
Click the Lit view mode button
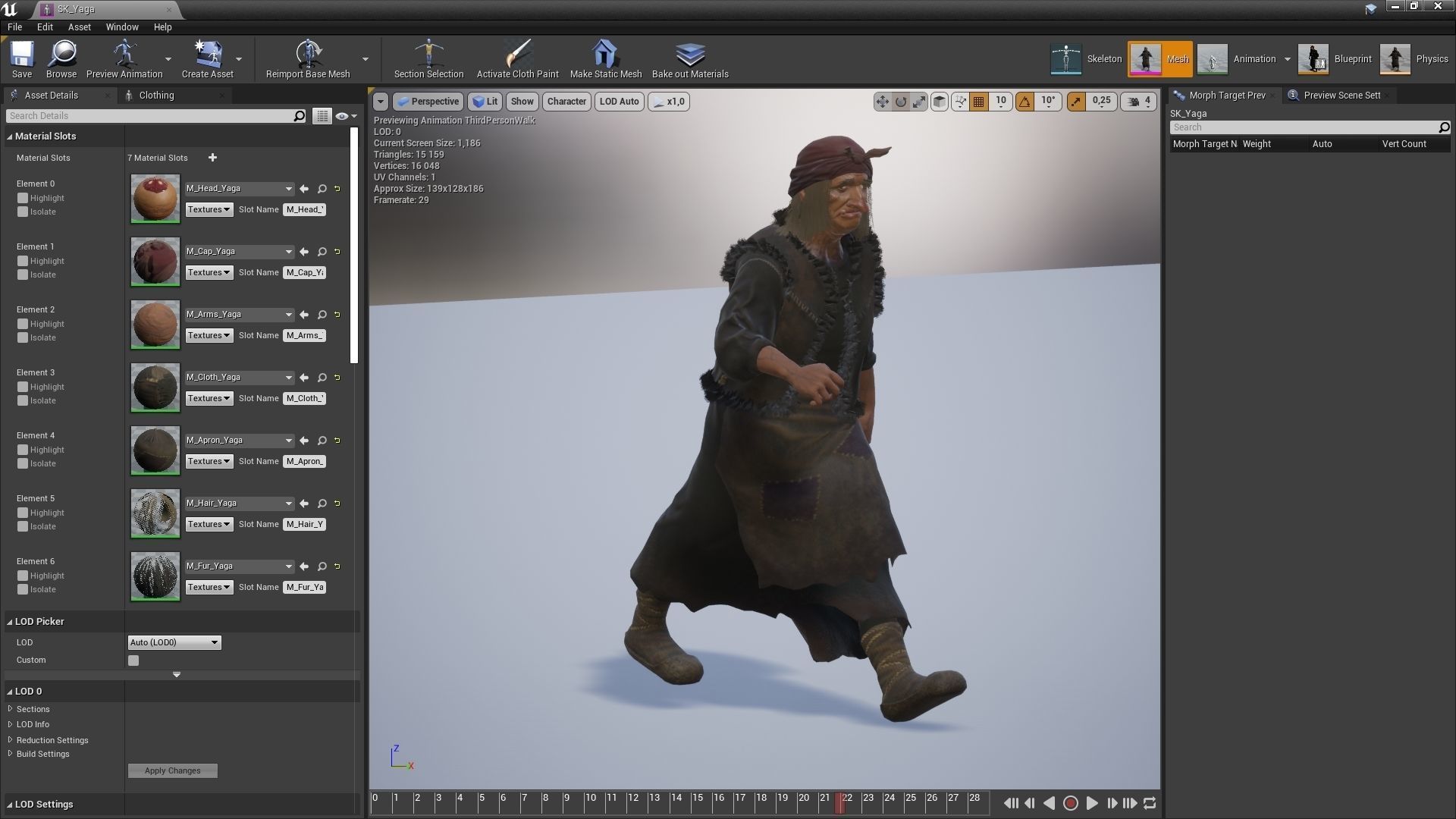pyautogui.click(x=485, y=102)
